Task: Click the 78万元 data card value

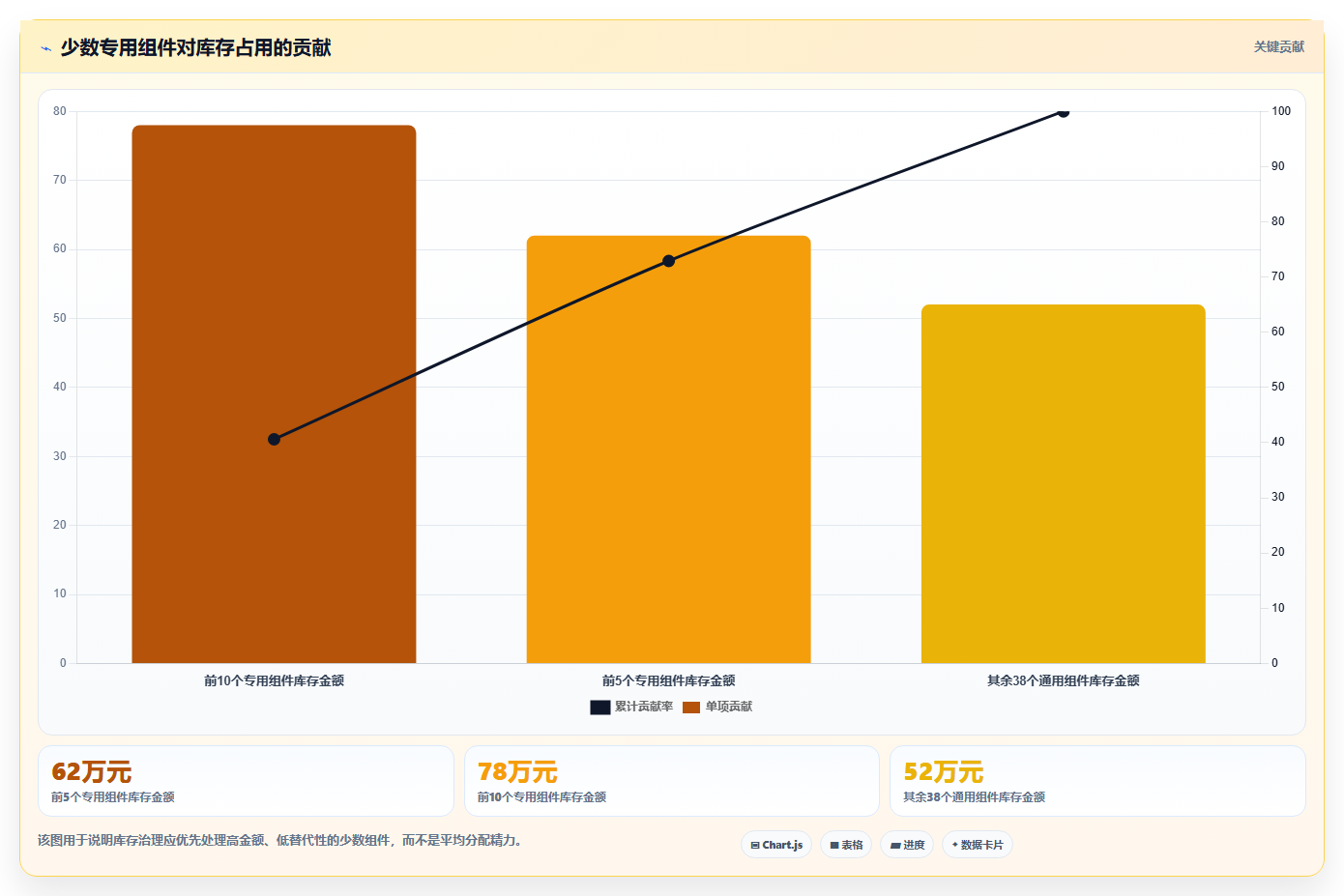Action: [x=517, y=772]
